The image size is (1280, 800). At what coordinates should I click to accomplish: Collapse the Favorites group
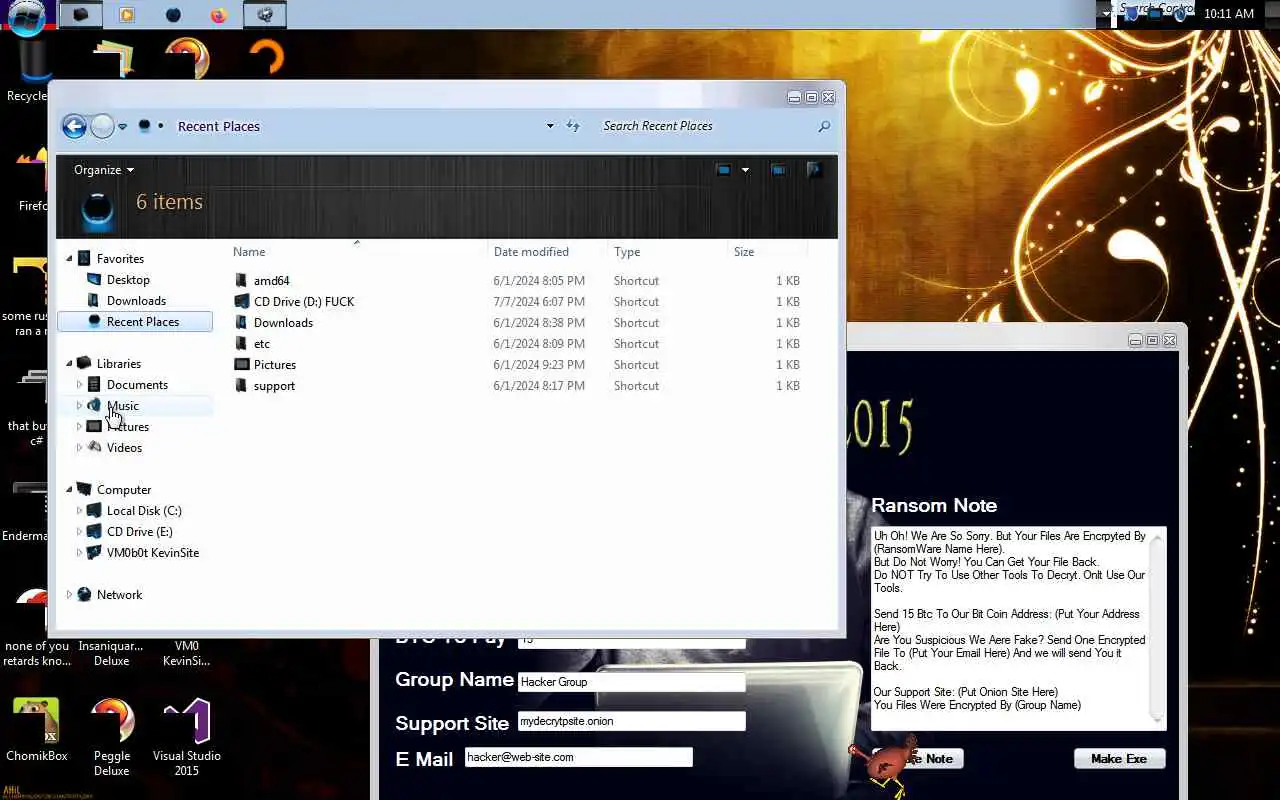point(70,259)
